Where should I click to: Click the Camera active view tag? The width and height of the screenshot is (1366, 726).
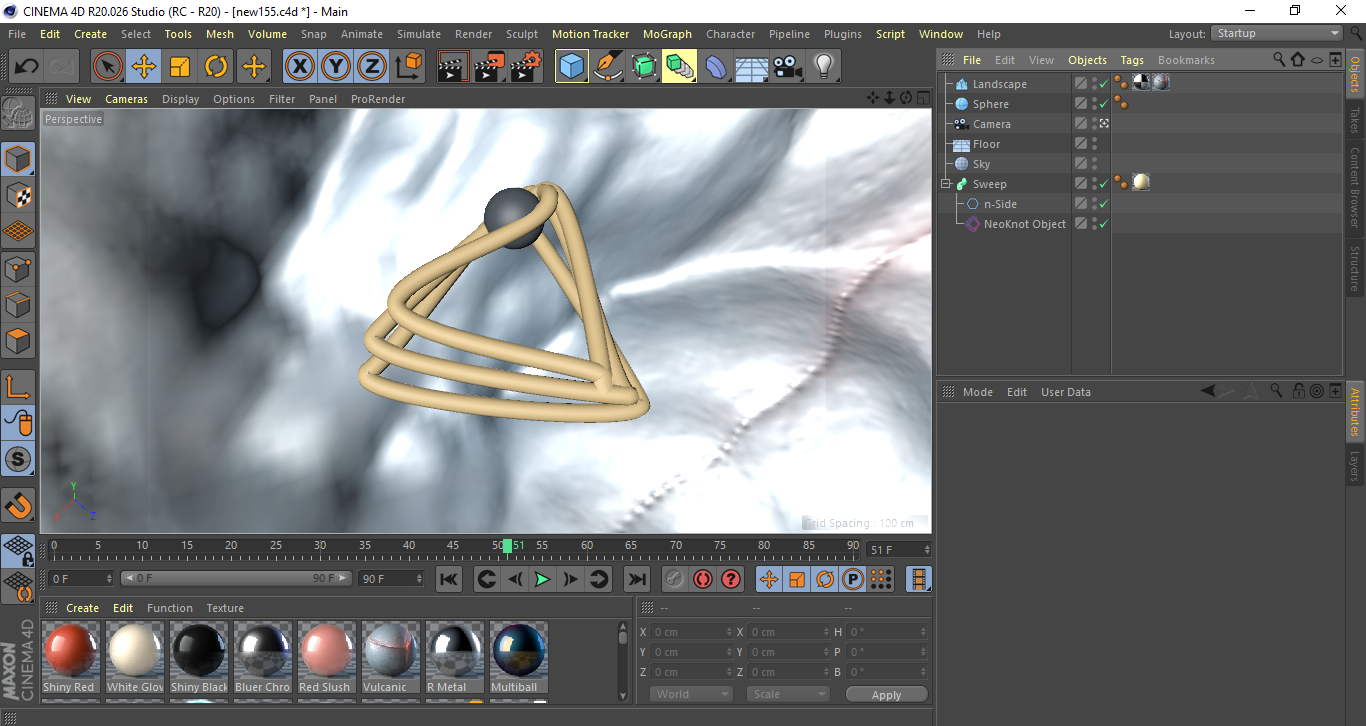click(1104, 124)
